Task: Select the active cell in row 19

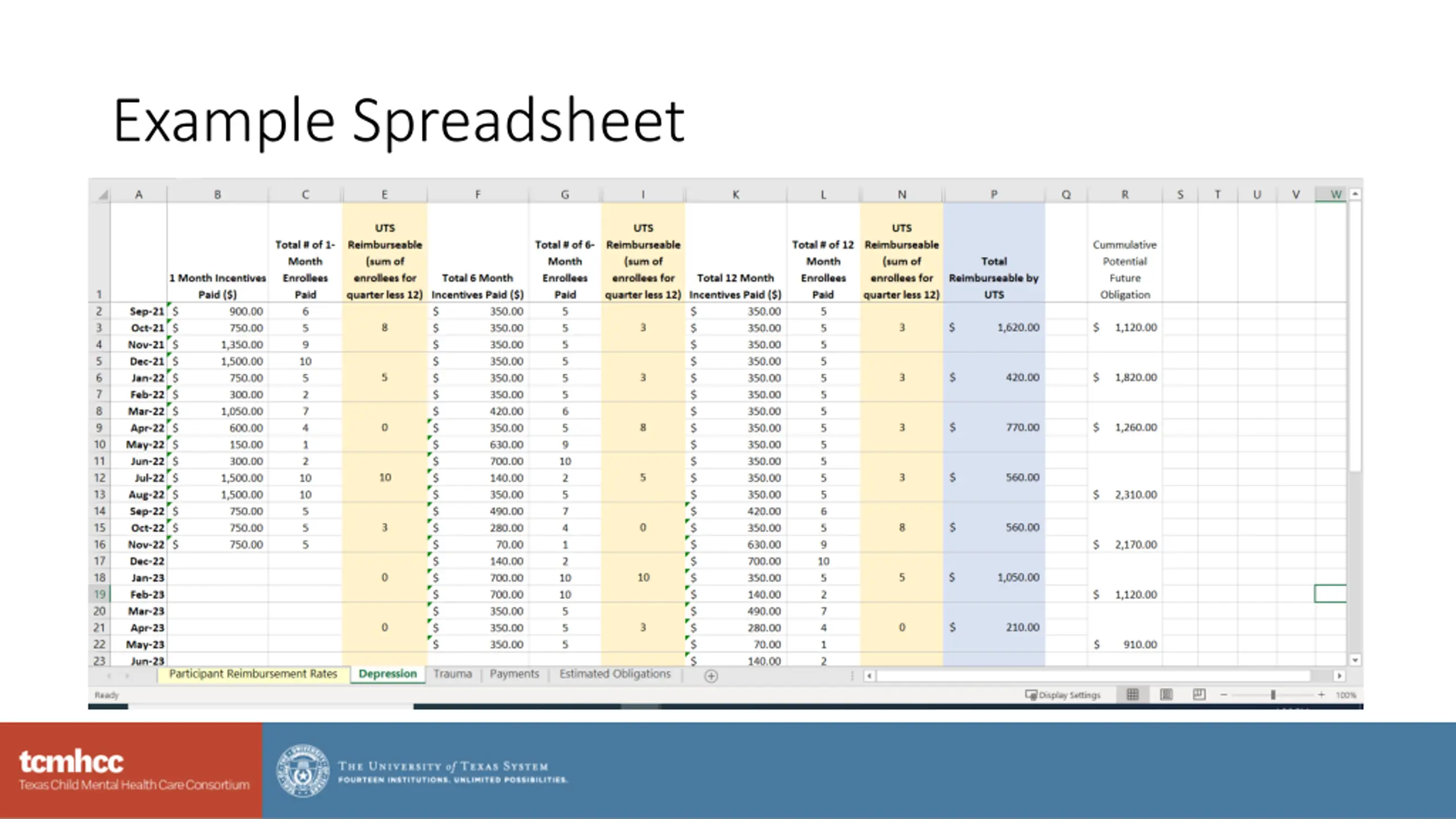Action: [x=1330, y=594]
